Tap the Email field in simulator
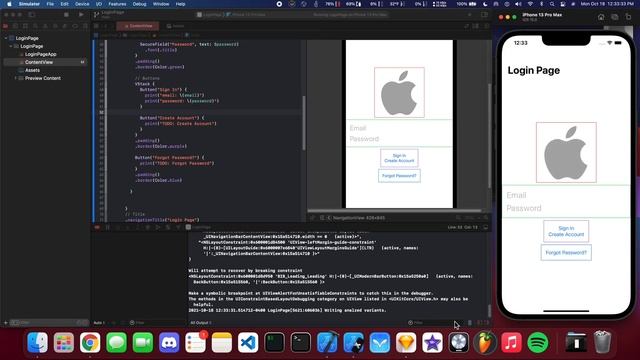 pyautogui.click(x=566, y=195)
